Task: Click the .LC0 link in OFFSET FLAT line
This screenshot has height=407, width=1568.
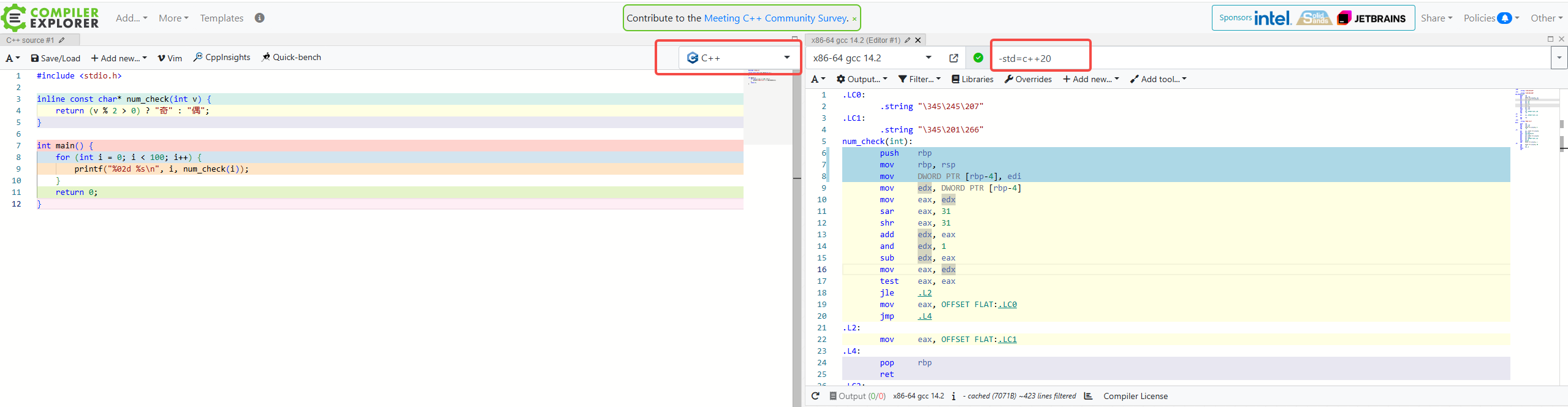Action: [x=1007, y=305]
